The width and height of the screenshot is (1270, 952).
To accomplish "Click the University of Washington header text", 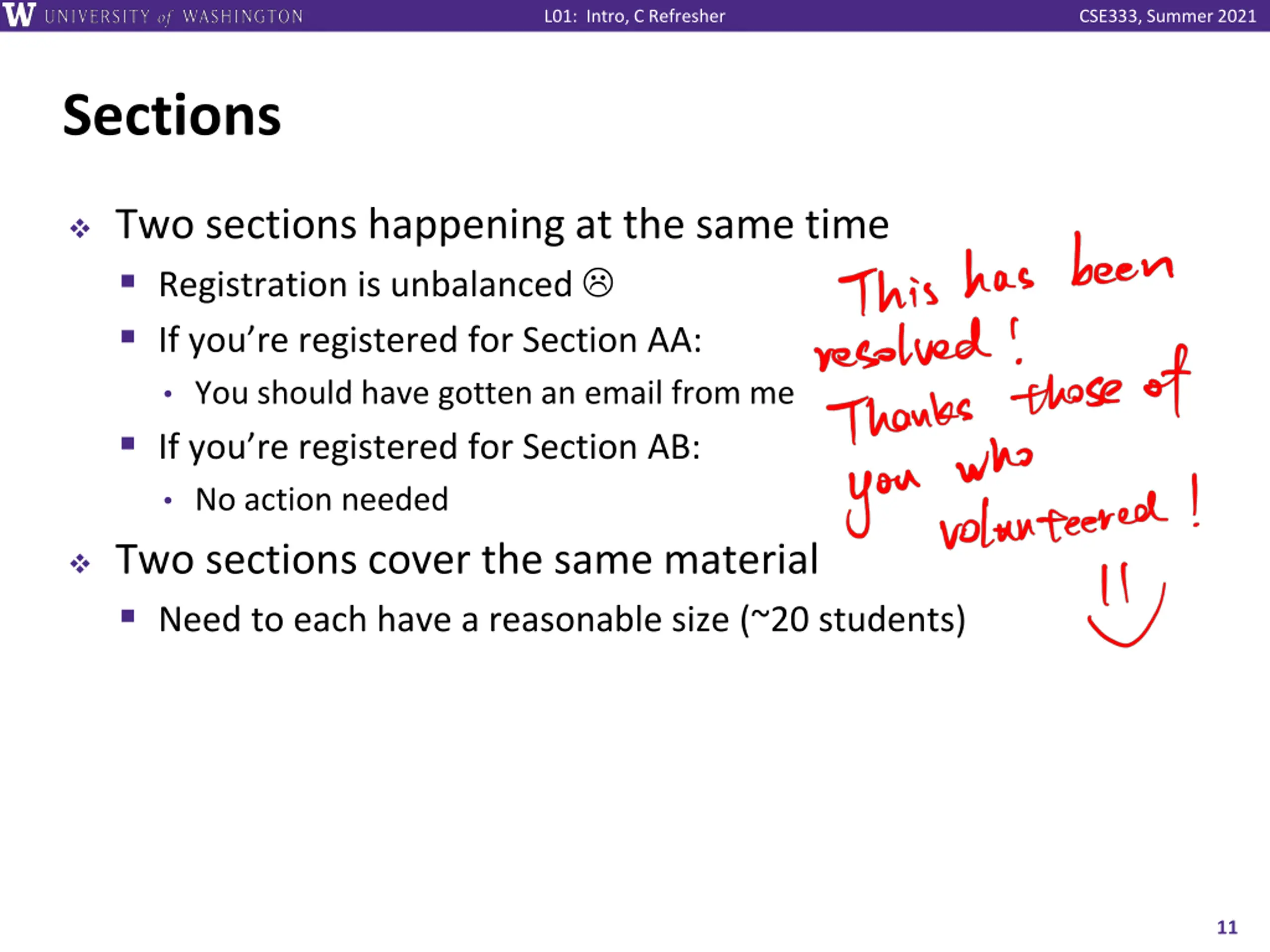I will (x=174, y=17).
